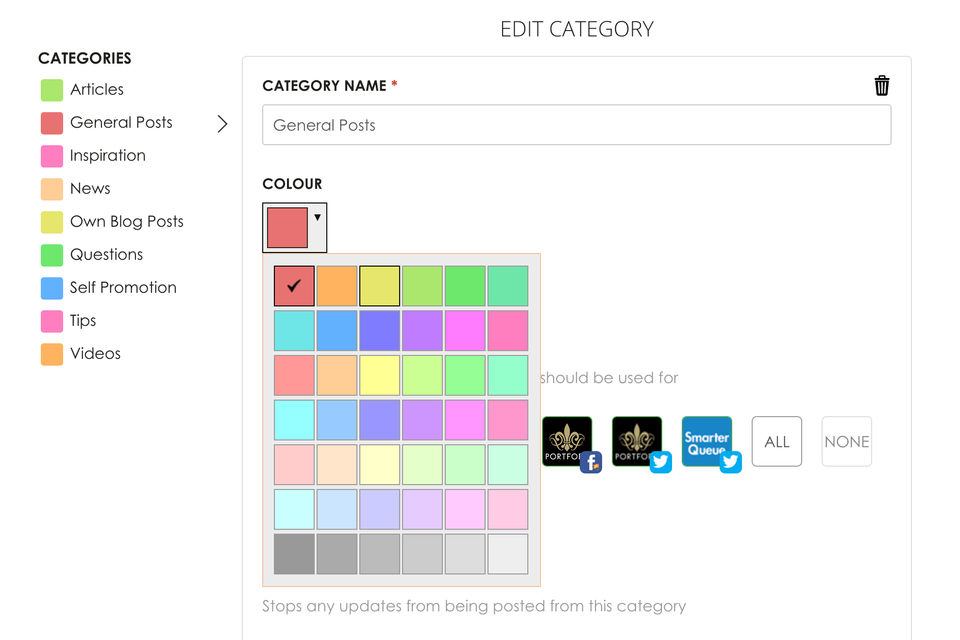Click the orange Videos category colour icon
The image size is (960, 640).
click(x=52, y=354)
